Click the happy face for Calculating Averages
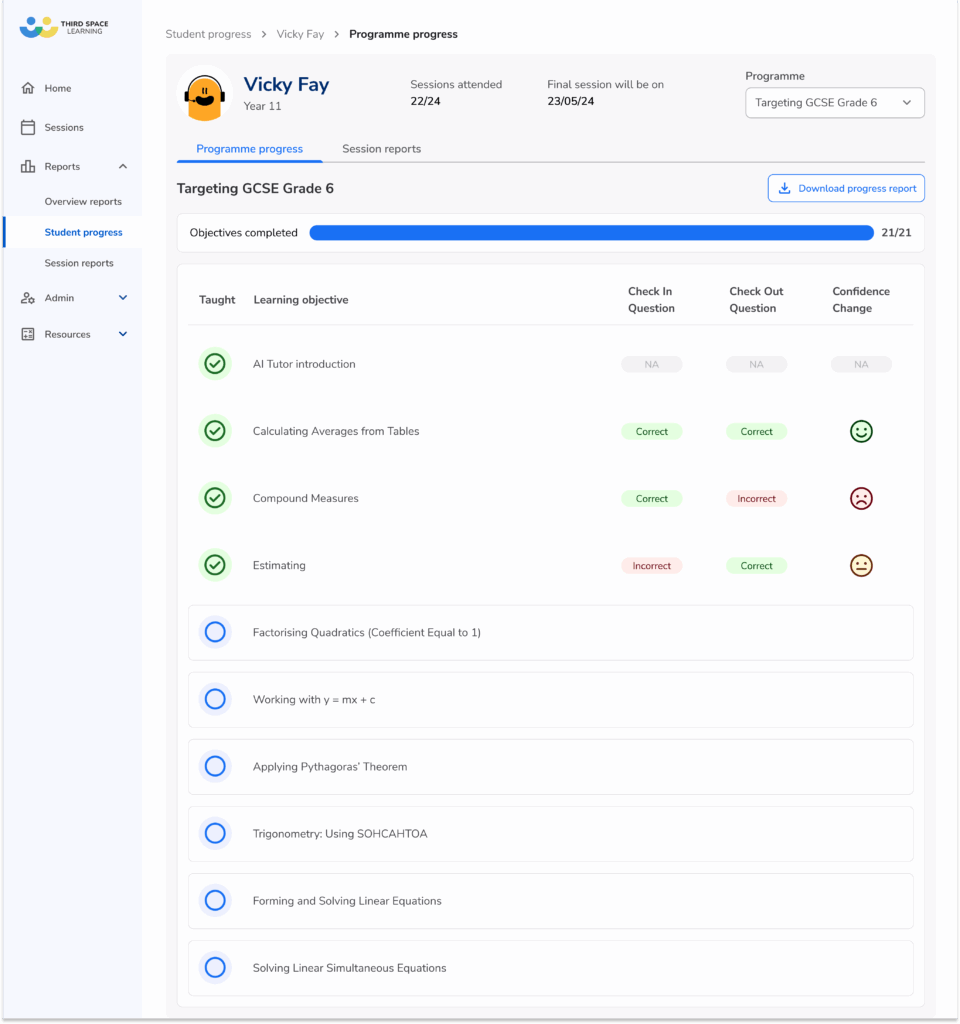The image size is (960, 1024). pos(861,431)
